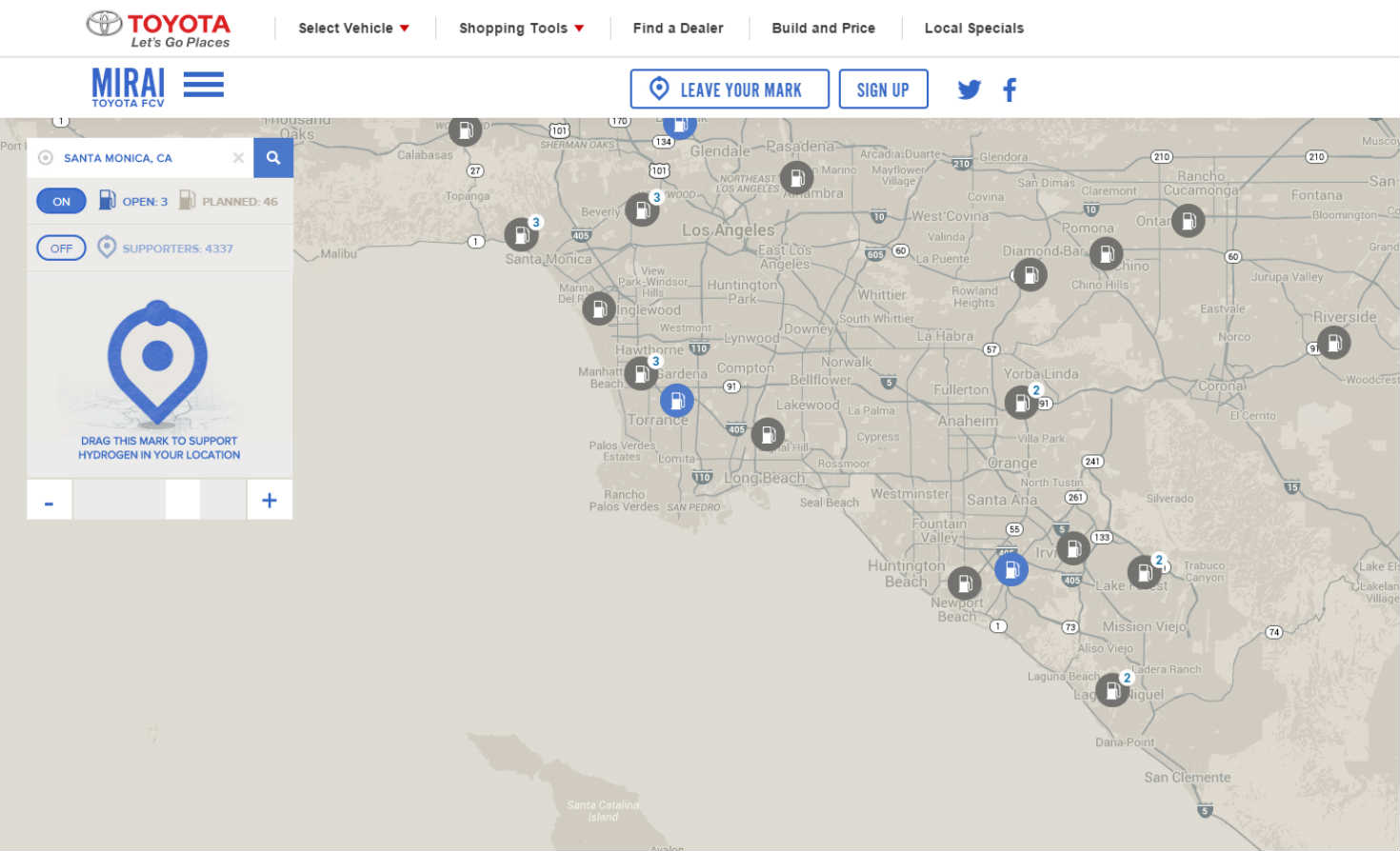This screenshot has height=851, width=1400.
Task: Clear the Santa Monica search text
Action: tap(238, 158)
